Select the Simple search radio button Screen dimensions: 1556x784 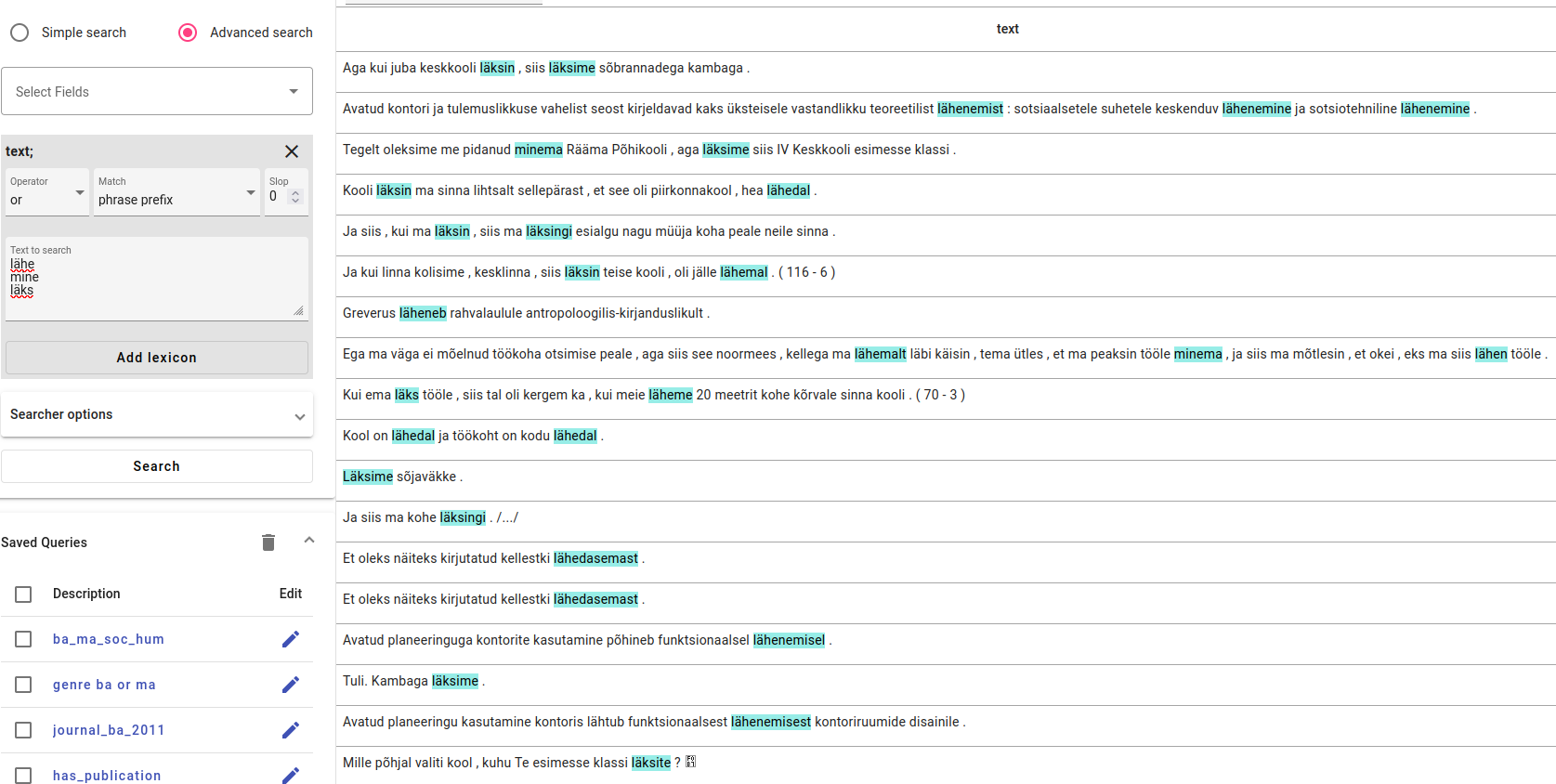pos(20,33)
